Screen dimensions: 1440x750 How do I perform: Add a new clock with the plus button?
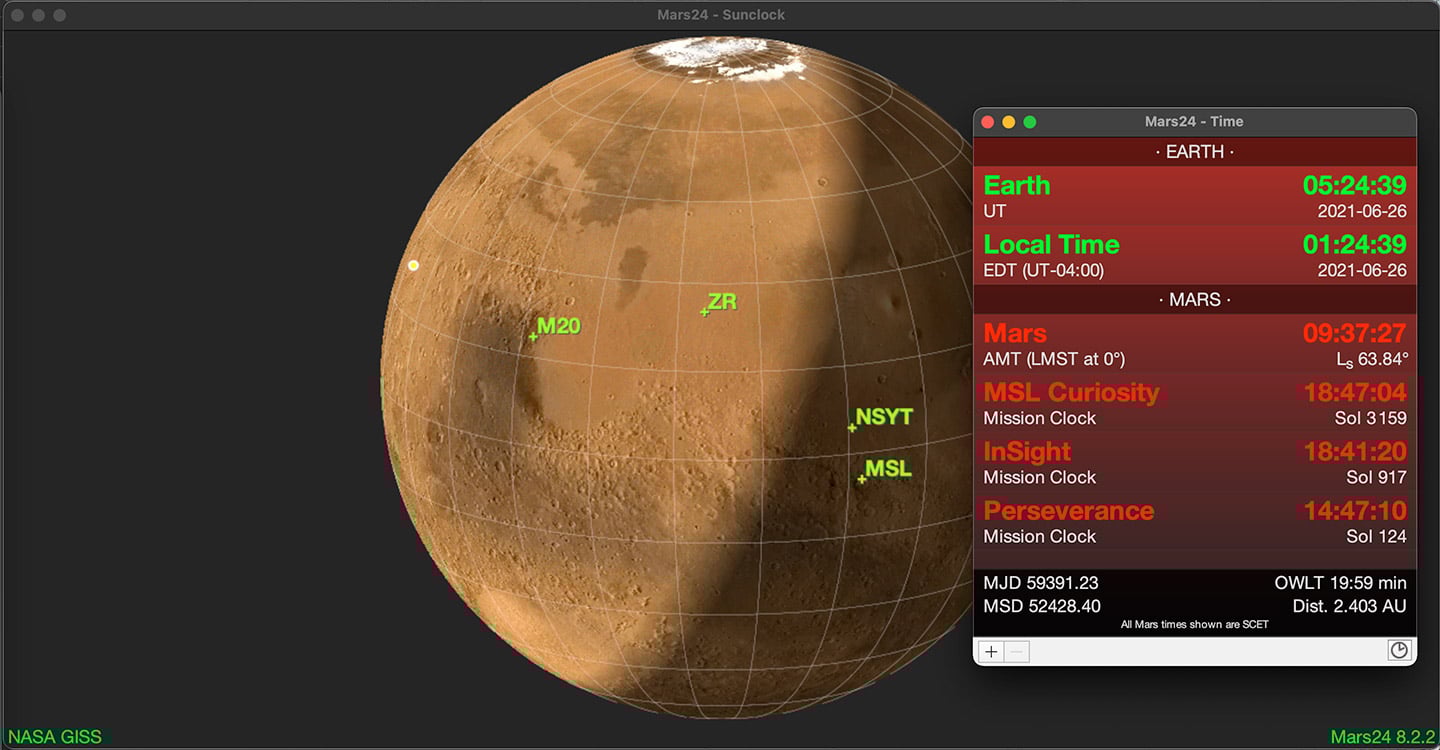990,651
